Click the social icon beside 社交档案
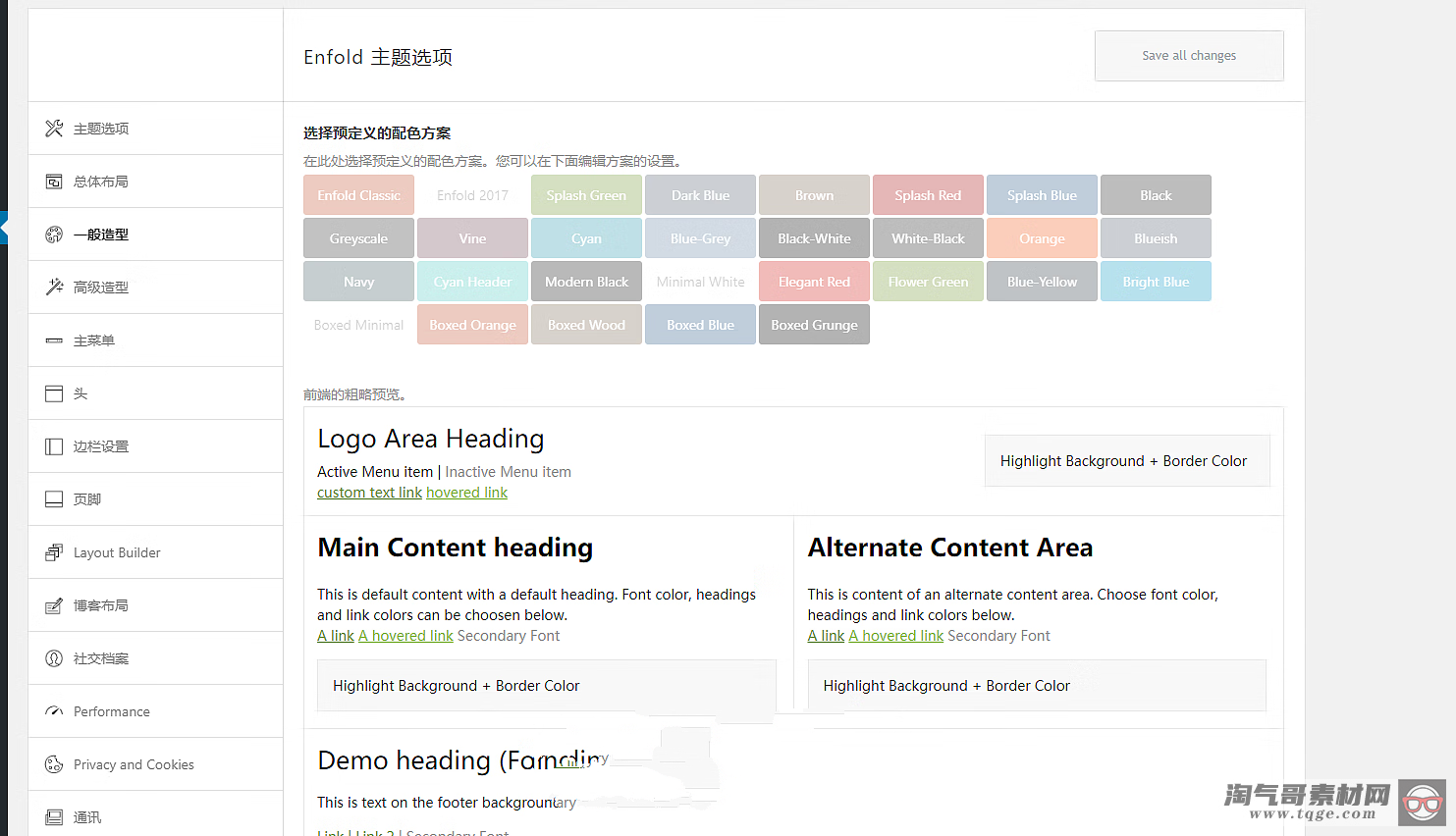Image resolution: width=1456 pixels, height=836 pixels. tap(54, 658)
